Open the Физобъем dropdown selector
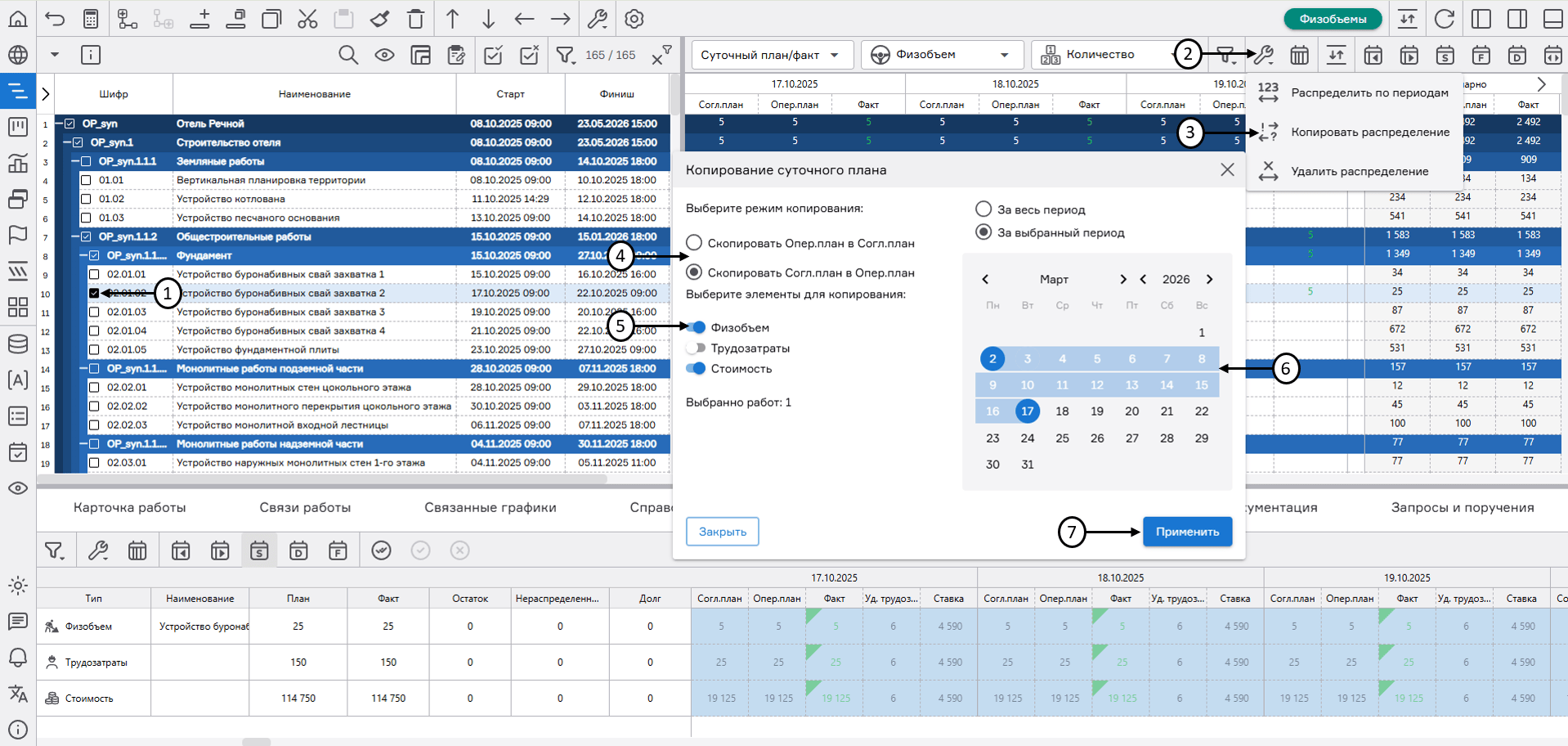 (x=941, y=55)
